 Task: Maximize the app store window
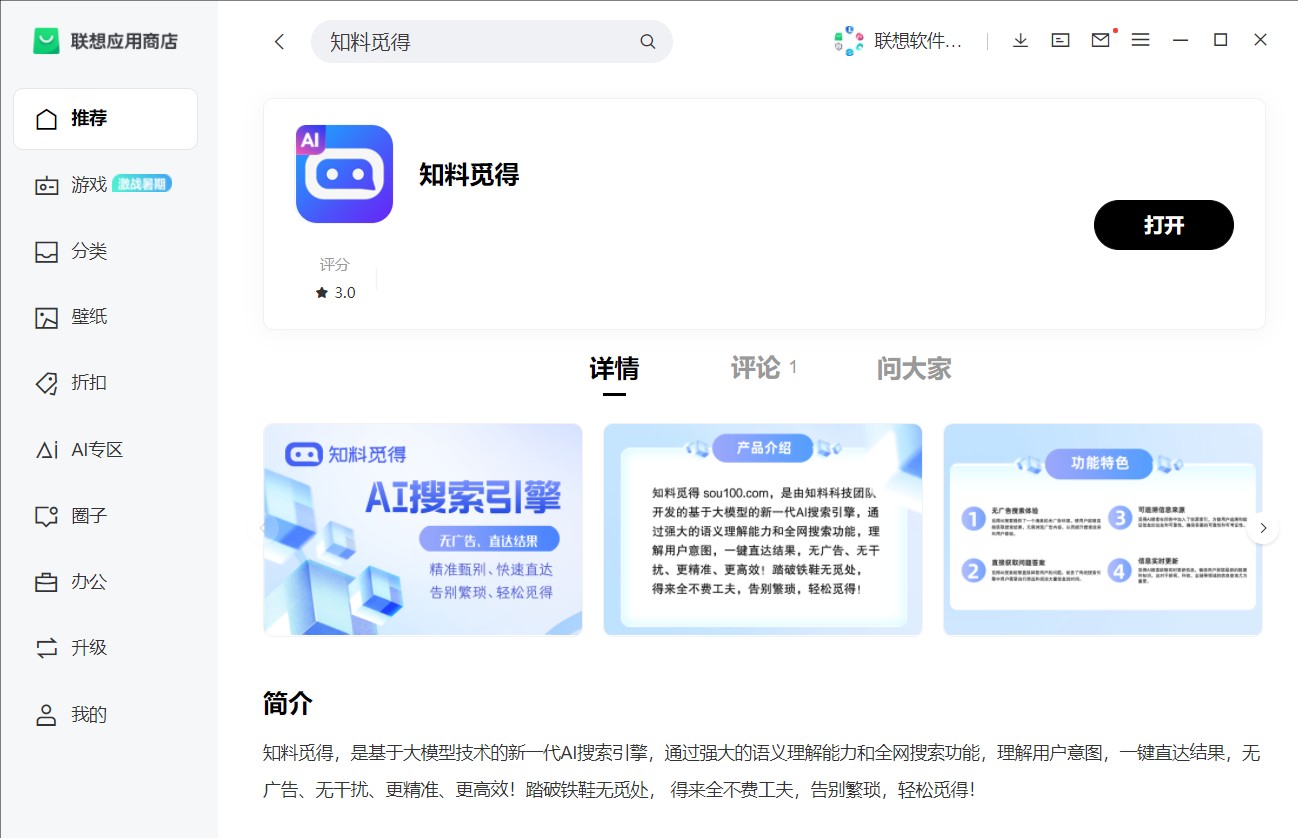1220,40
